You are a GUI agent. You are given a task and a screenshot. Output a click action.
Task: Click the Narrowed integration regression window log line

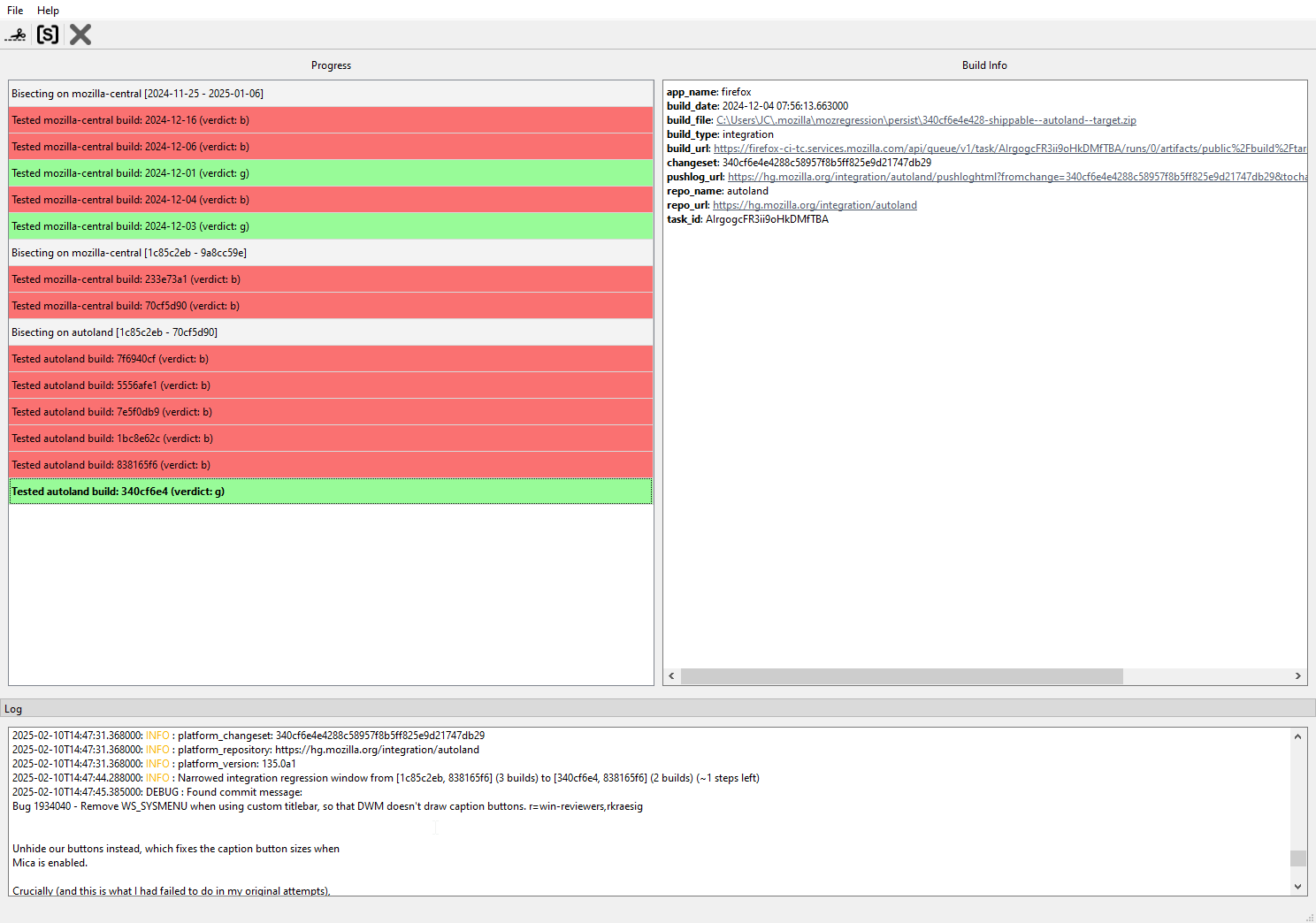pos(386,778)
